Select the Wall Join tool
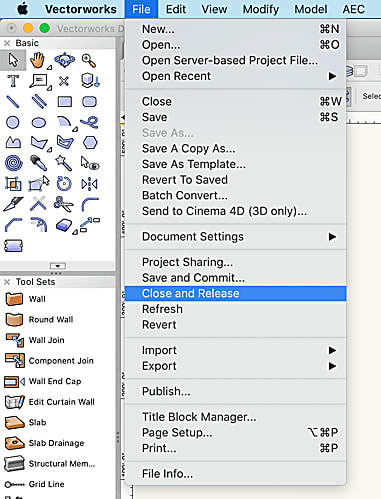 click(x=35, y=340)
